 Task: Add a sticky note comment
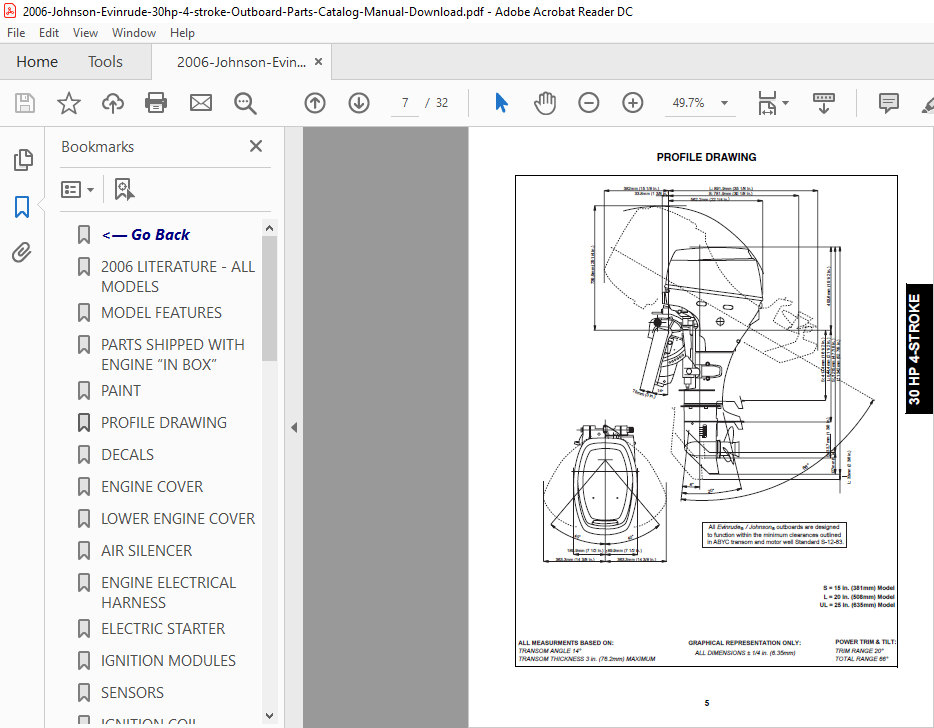(x=889, y=103)
